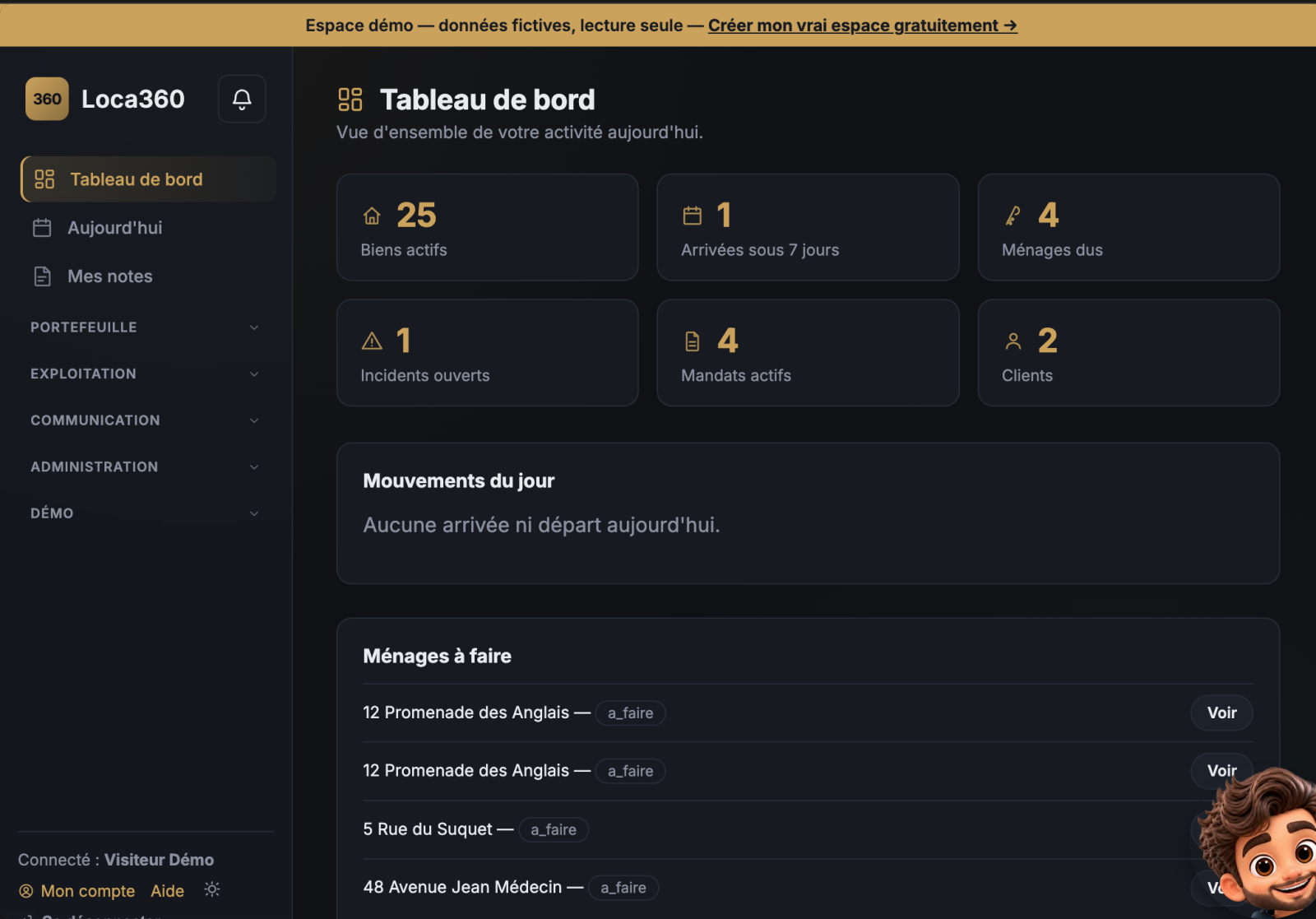The height and width of the screenshot is (919, 1316).
Task: Open Tableau de bord in sidebar
Action: point(148,179)
